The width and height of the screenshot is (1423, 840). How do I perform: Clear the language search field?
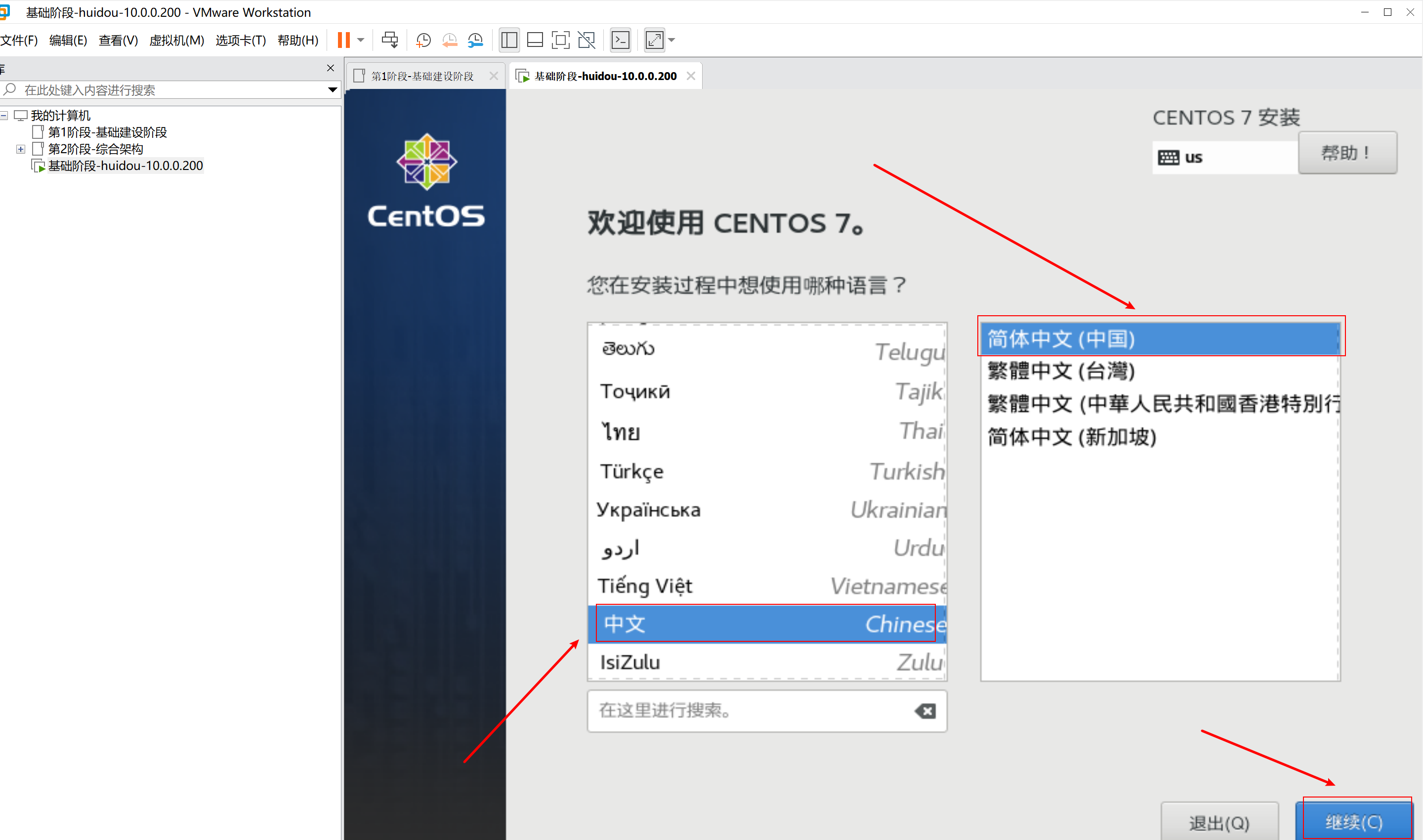[x=925, y=711]
